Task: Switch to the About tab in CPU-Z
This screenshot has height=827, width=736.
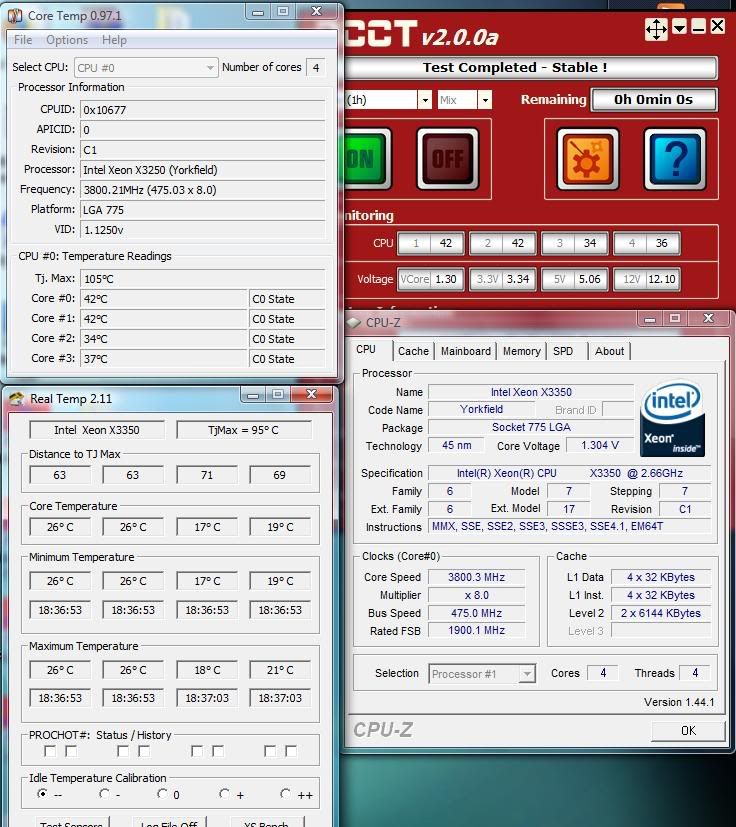Action: click(x=609, y=351)
